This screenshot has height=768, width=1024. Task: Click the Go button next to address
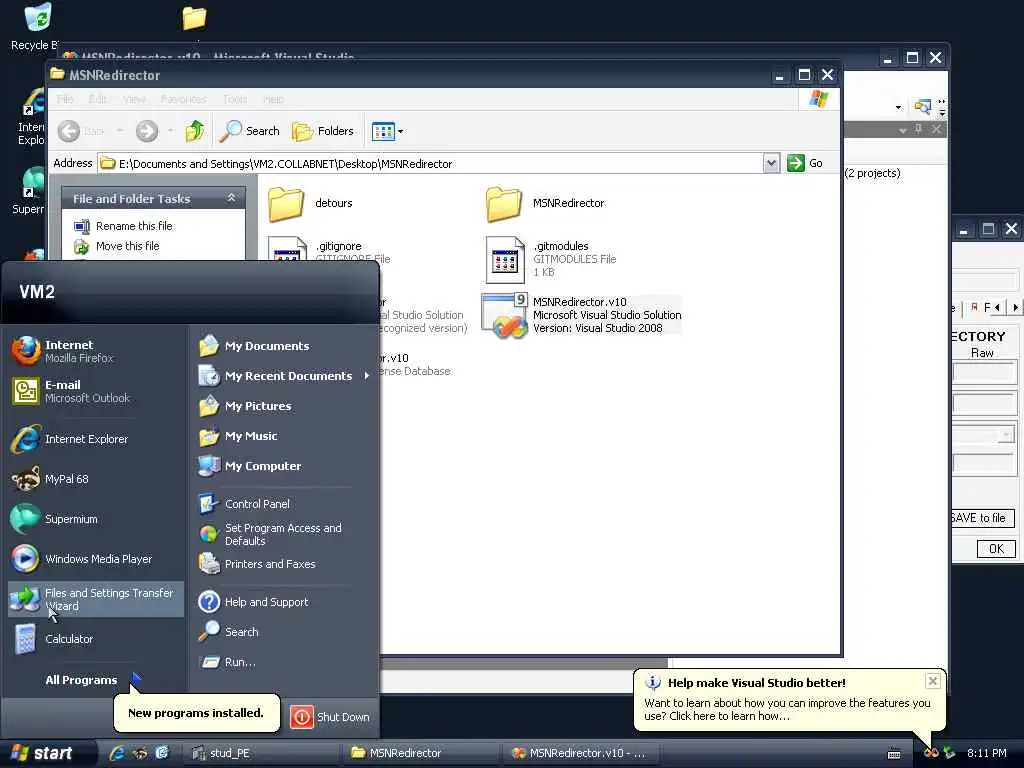click(x=805, y=163)
